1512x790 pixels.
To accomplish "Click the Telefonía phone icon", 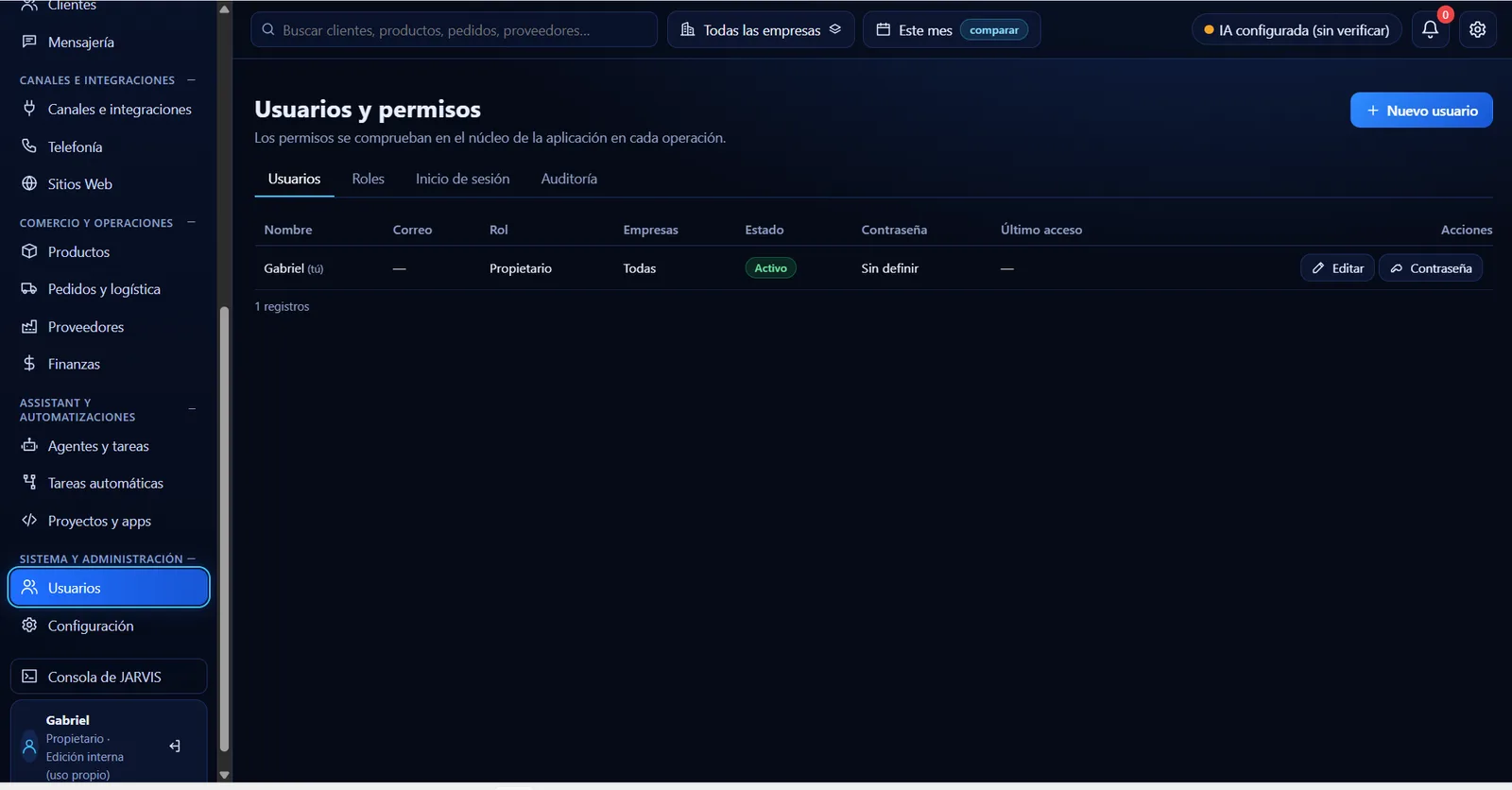I will [29, 146].
